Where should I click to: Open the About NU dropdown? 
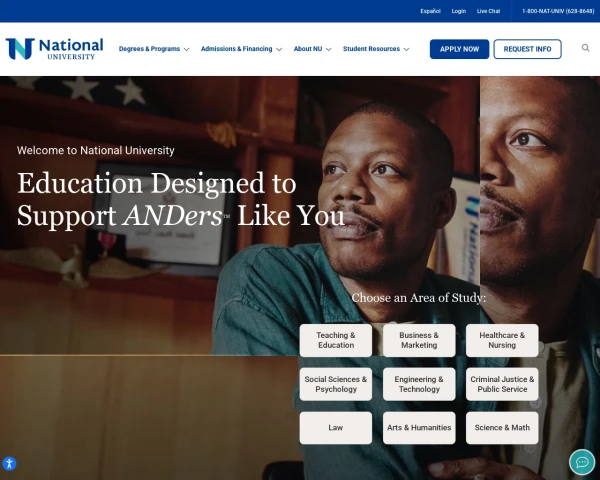[x=312, y=49]
